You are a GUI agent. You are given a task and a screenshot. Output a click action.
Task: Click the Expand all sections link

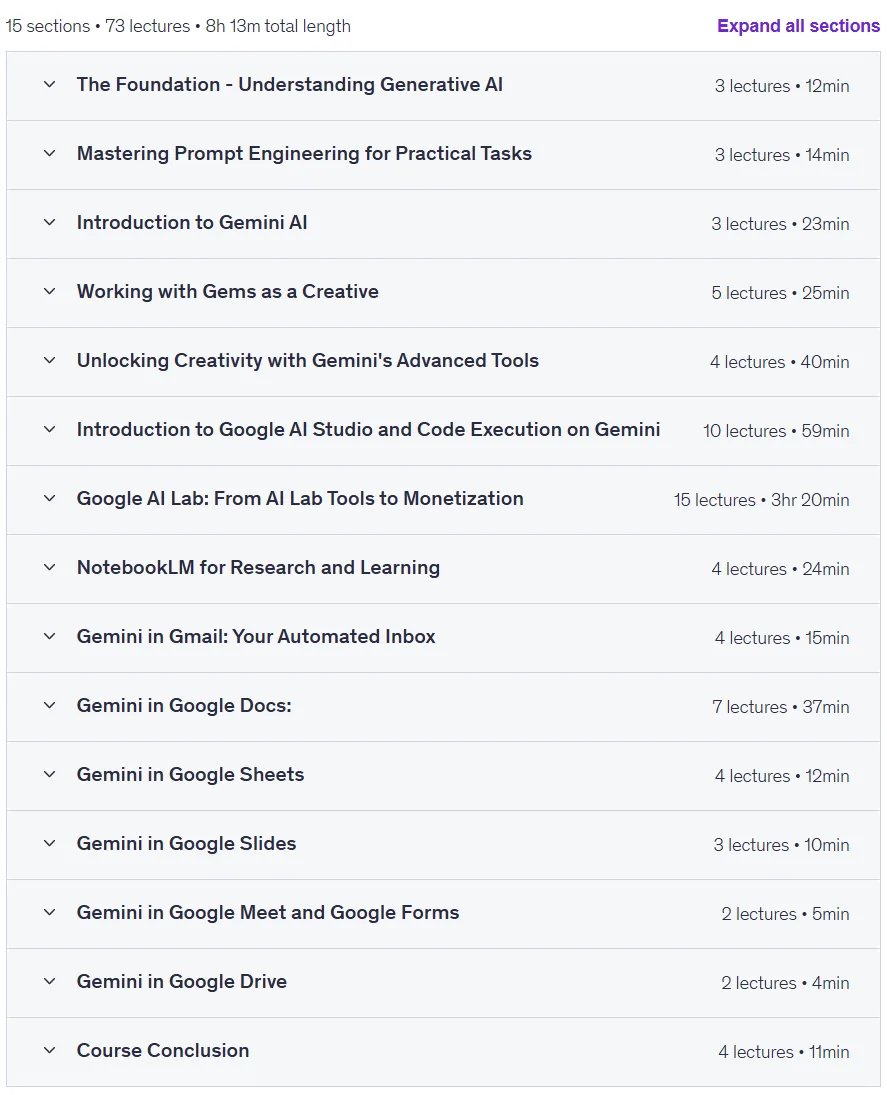click(x=798, y=26)
